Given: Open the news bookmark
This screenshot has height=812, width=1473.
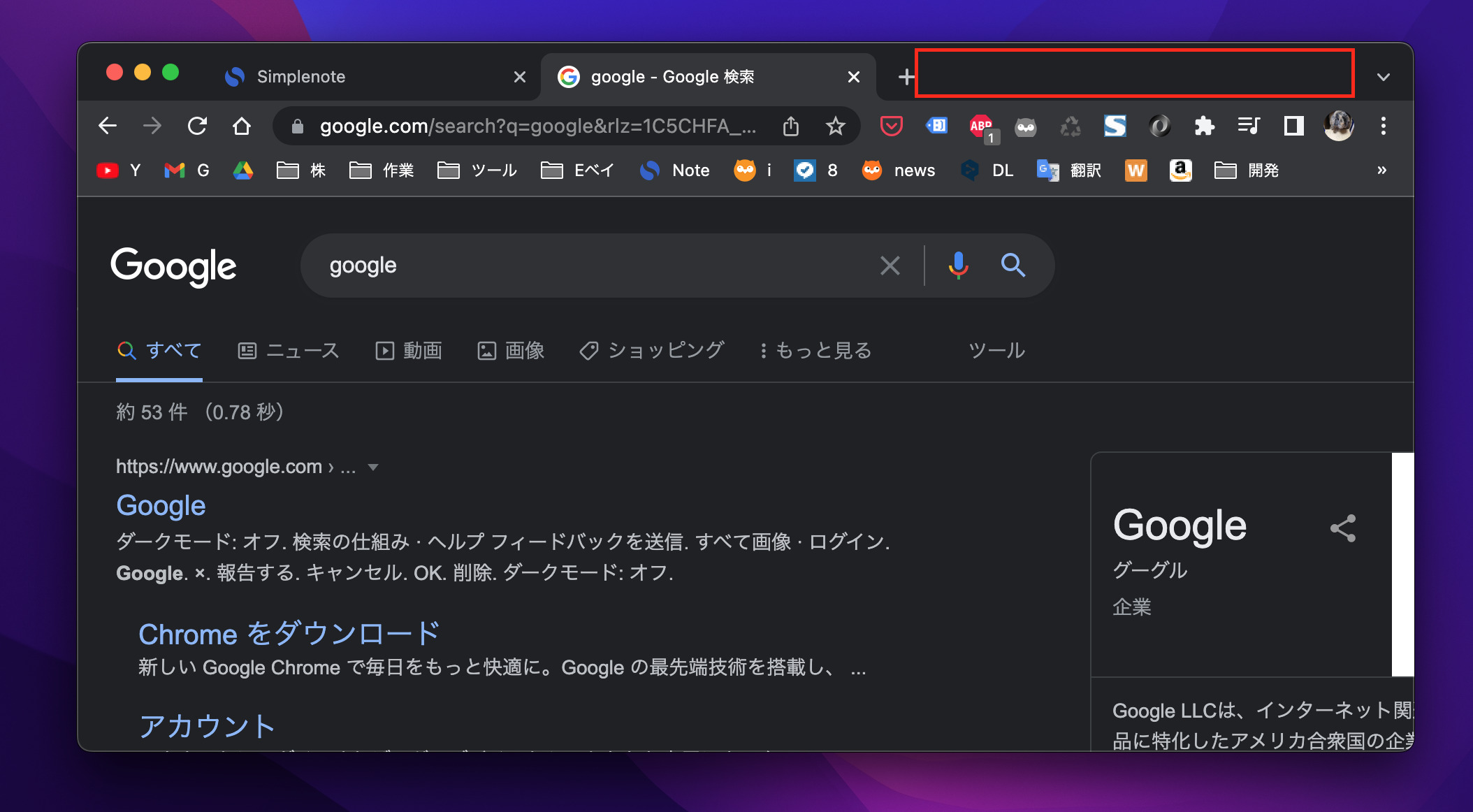Looking at the screenshot, I should (899, 171).
